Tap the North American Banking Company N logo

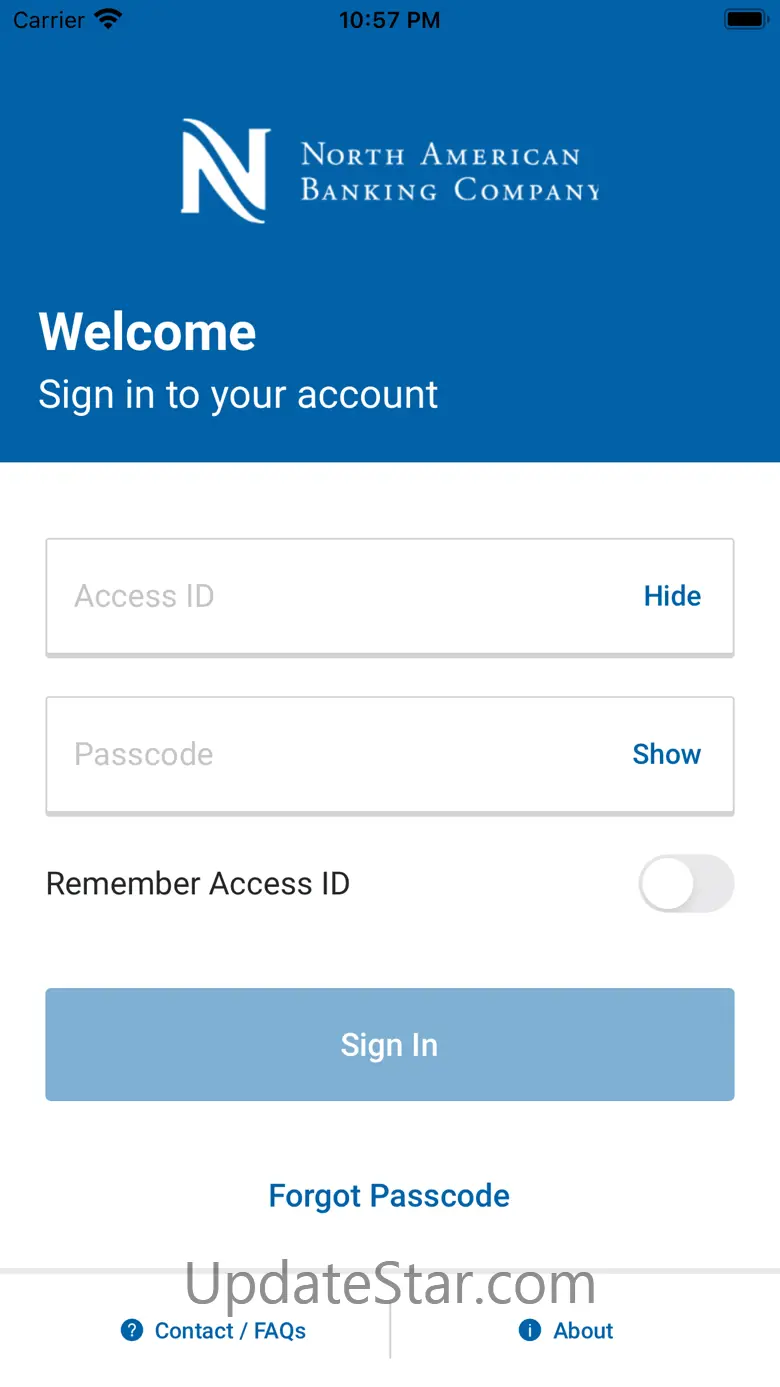(x=225, y=171)
